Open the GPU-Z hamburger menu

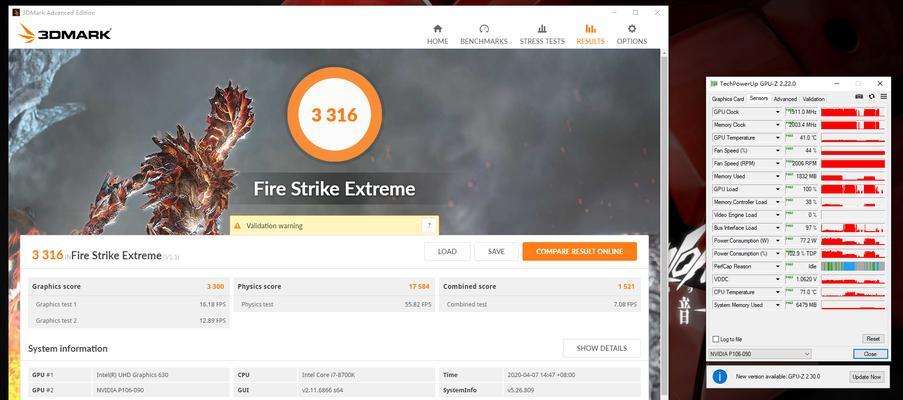tap(884, 97)
